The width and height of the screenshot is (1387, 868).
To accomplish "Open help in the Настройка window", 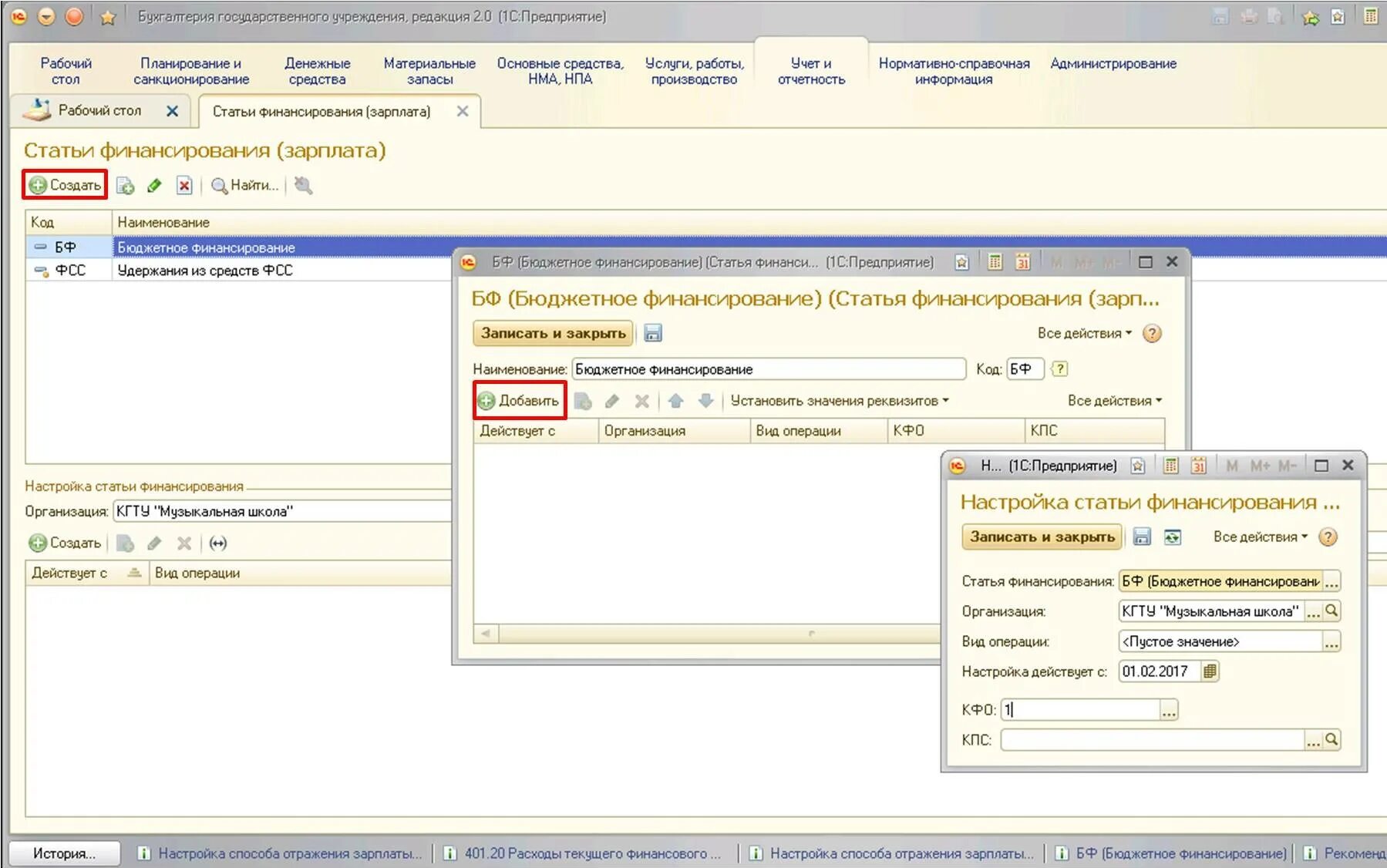I will point(1328,537).
